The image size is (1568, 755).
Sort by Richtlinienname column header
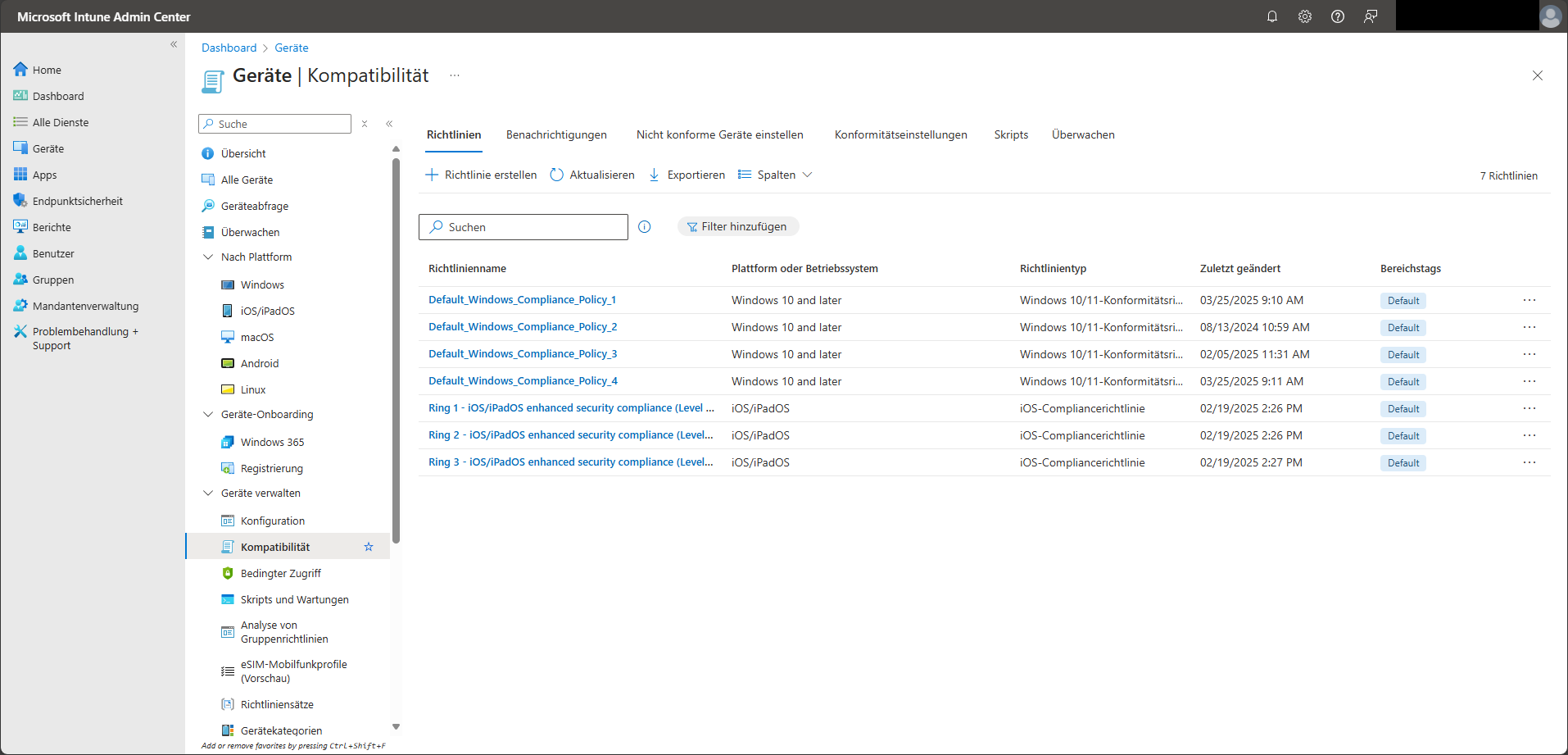pos(467,268)
